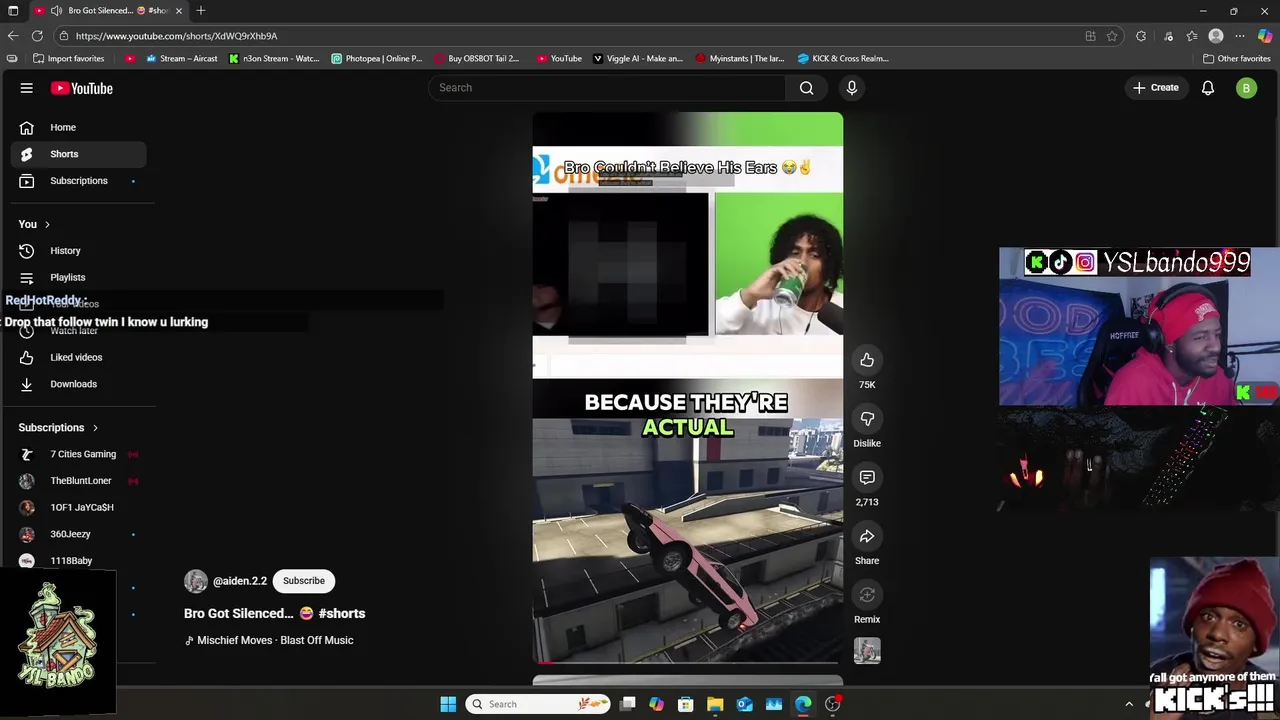Click the YouTube logo
The height and width of the screenshot is (720, 1280).
click(x=82, y=88)
